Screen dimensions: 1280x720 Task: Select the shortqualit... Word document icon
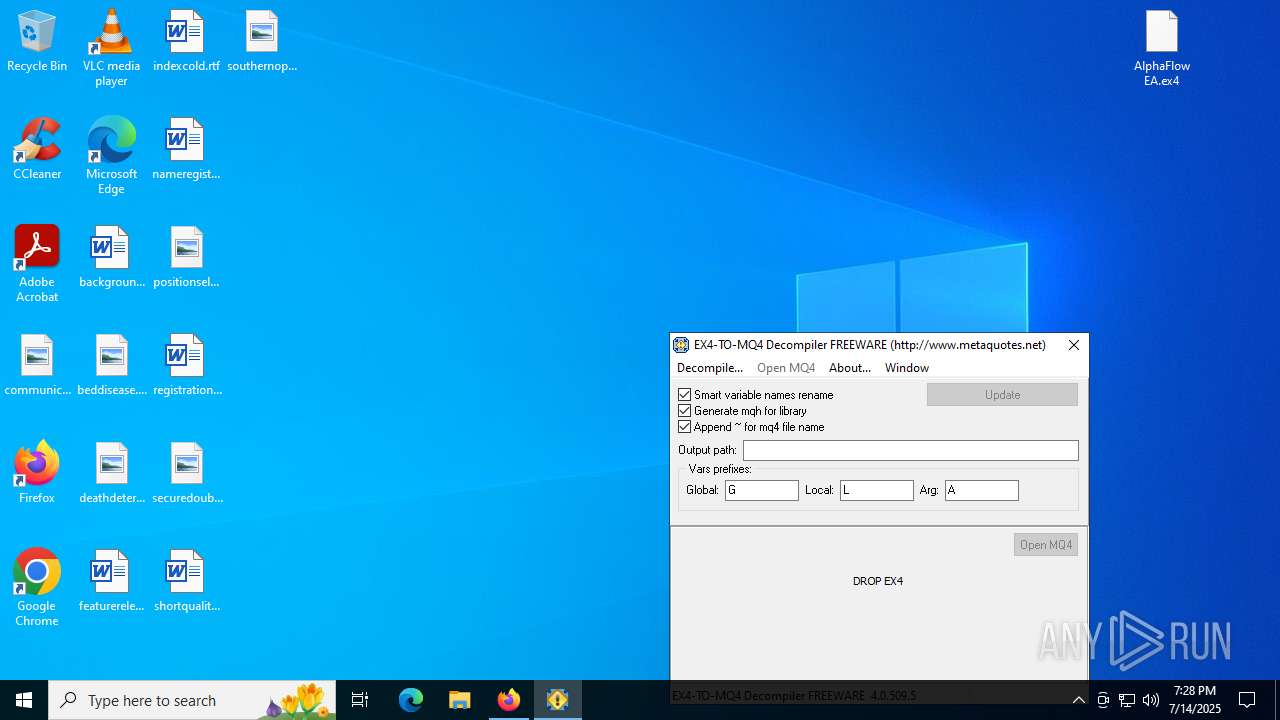[x=186, y=582]
